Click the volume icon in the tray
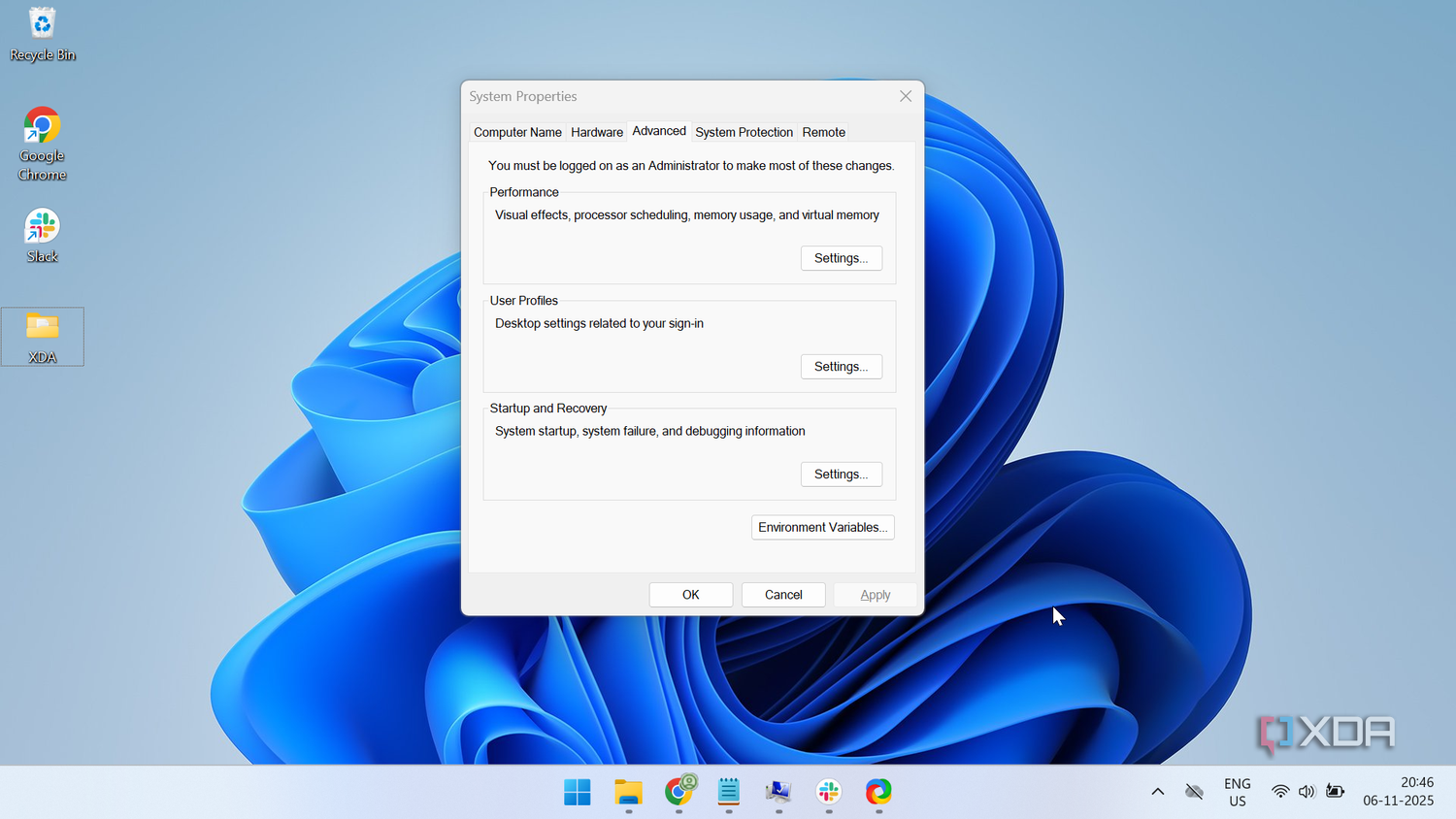 pos(1306,791)
